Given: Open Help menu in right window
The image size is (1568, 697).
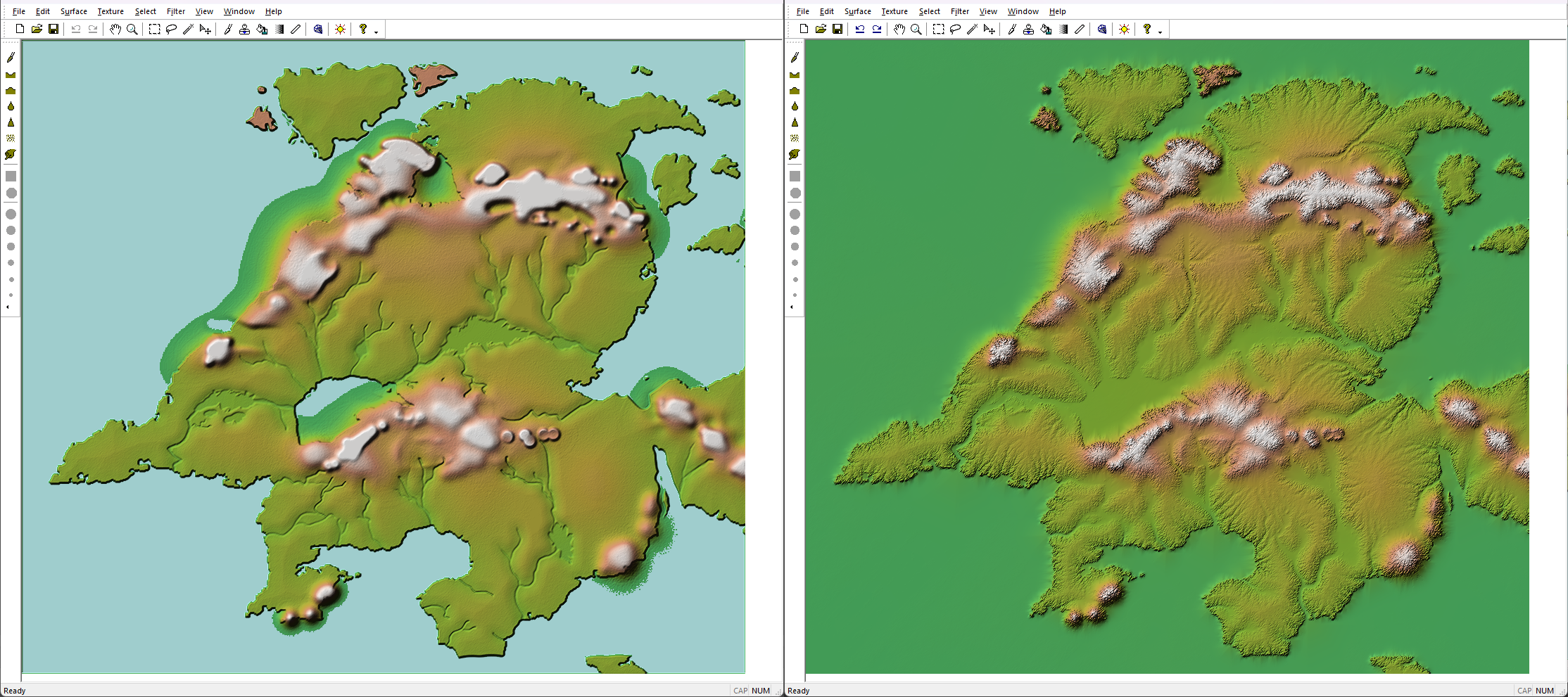Looking at the screenshot, I should pyautogui.click(x=1057, y=11).
